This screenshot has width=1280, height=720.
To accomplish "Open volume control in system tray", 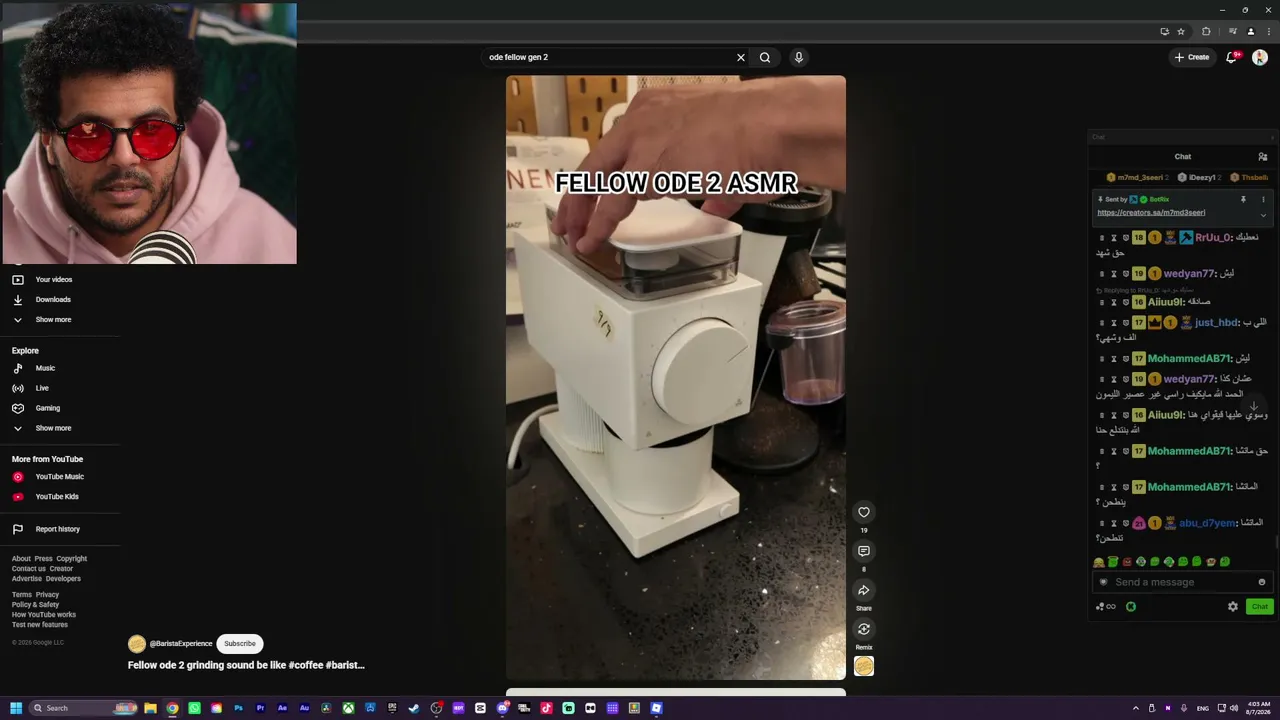I will click(1233, 708).
